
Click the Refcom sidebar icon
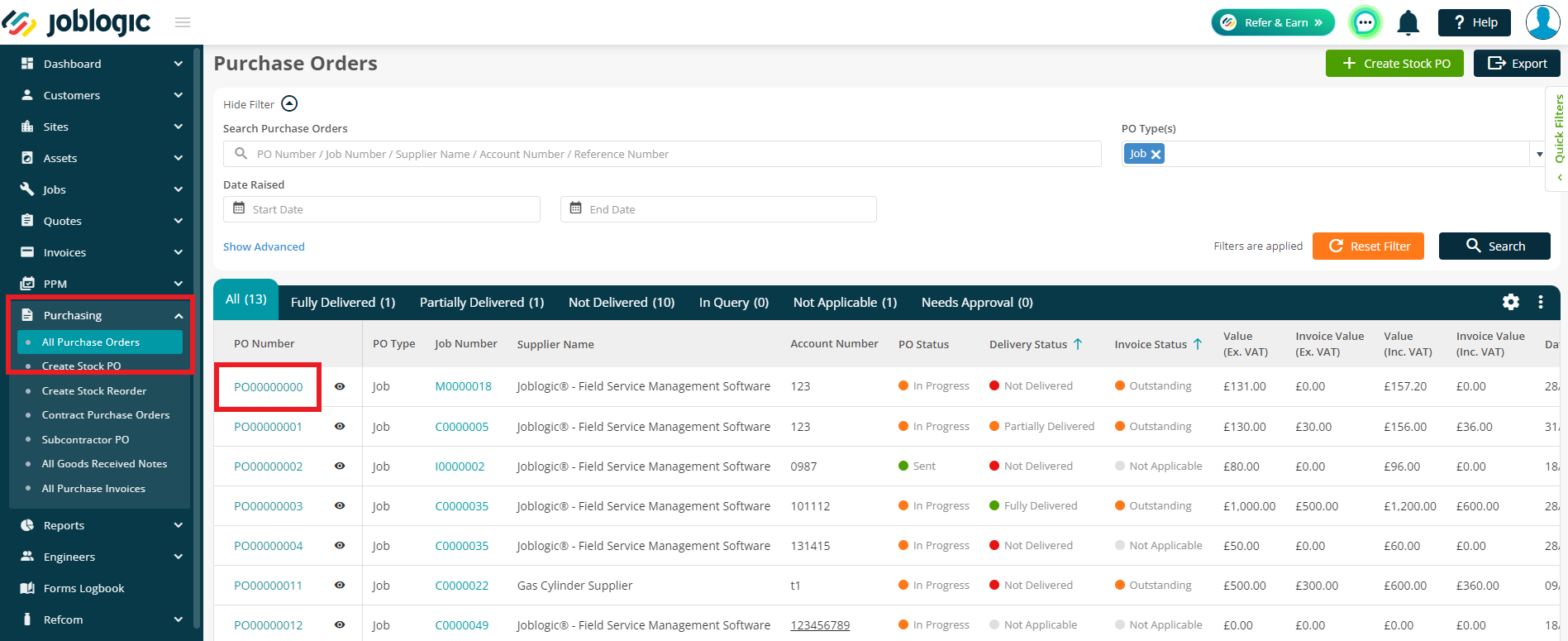coord(27,619)
